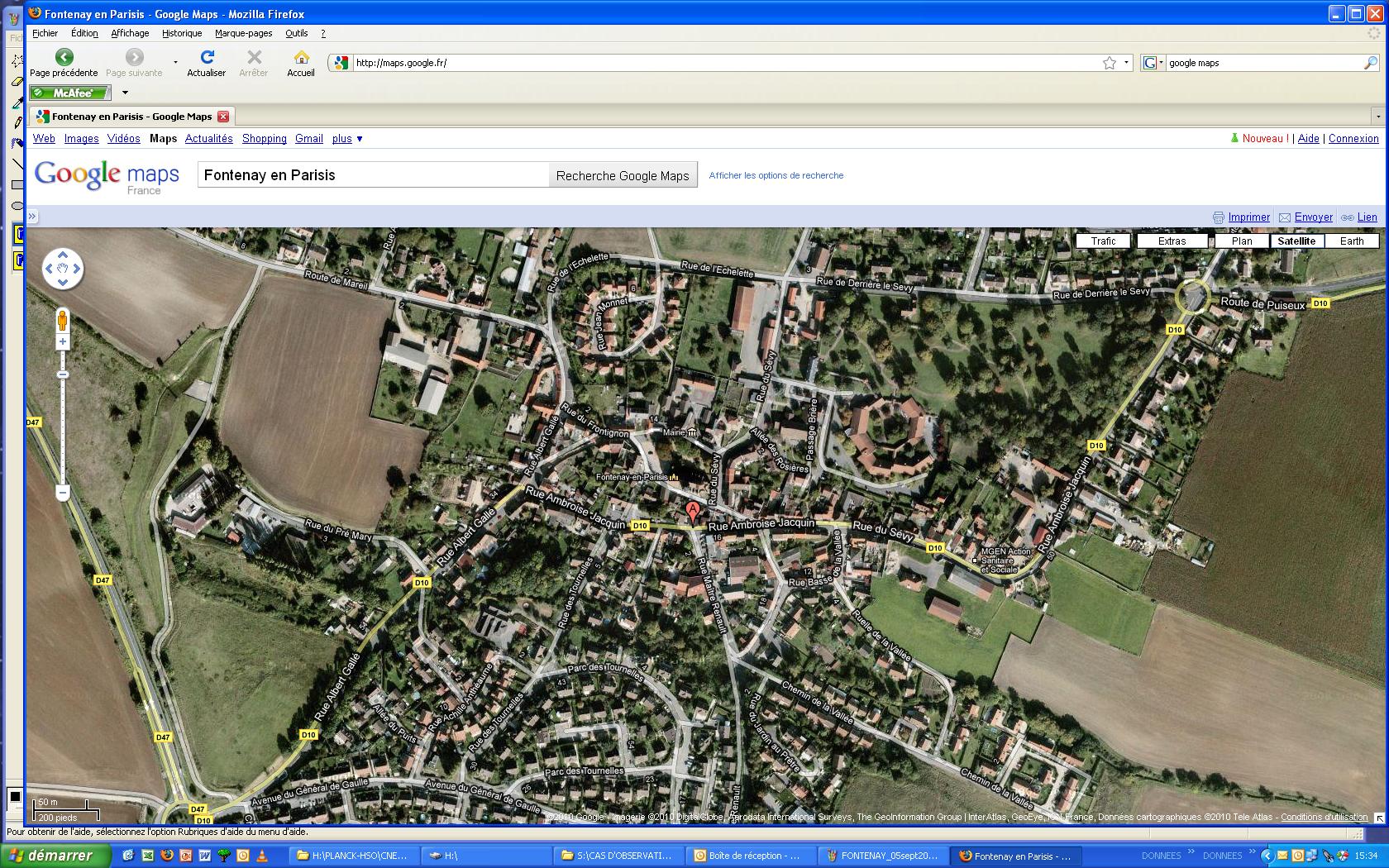Zoom in using the plus button
The height and width of the screenshot is (868, 1389).
point(63,341)
